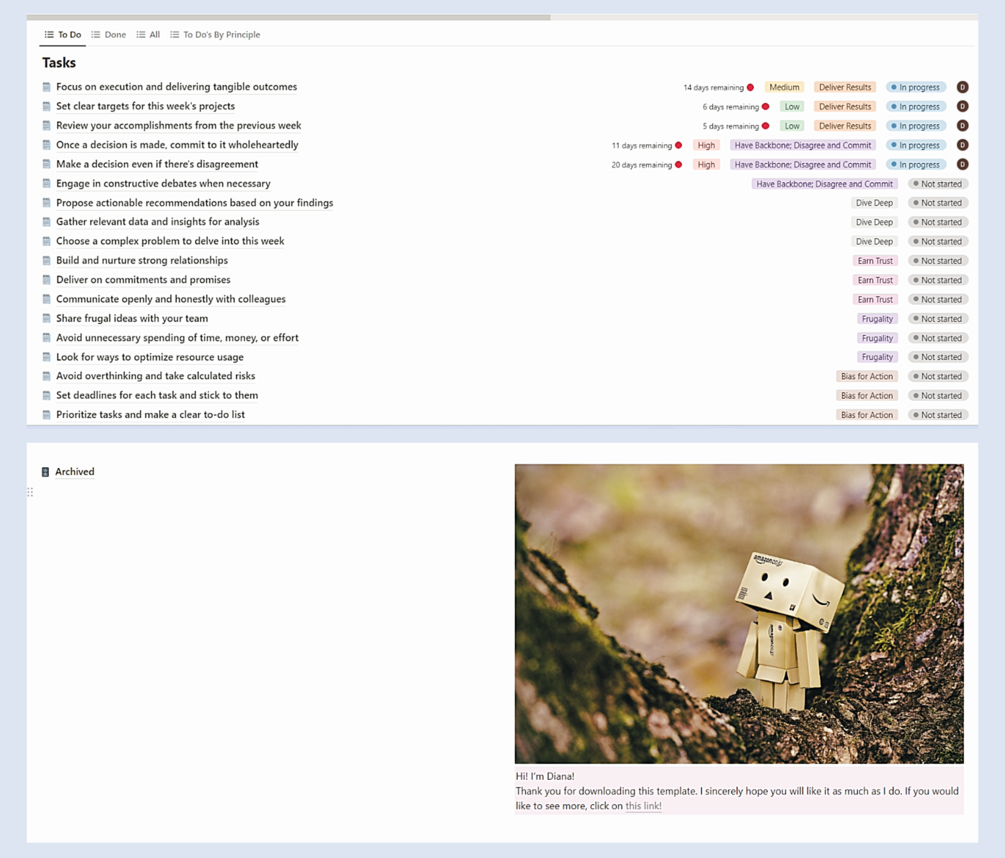Click page icon beside Review your accomplishments
Image resolution: width=1005 pixels, height=858 pixels.
coord(47,126)
